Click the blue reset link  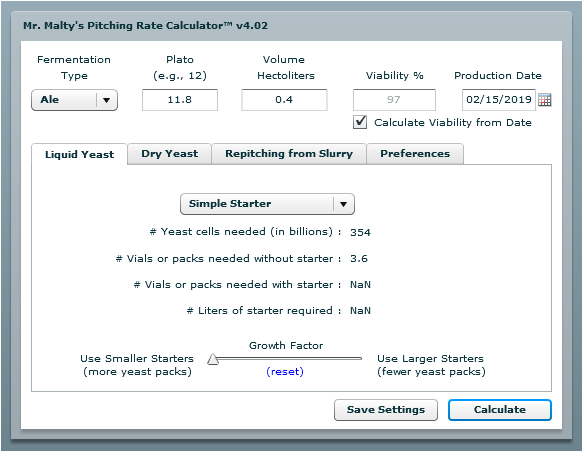click(x=285, y=371)
